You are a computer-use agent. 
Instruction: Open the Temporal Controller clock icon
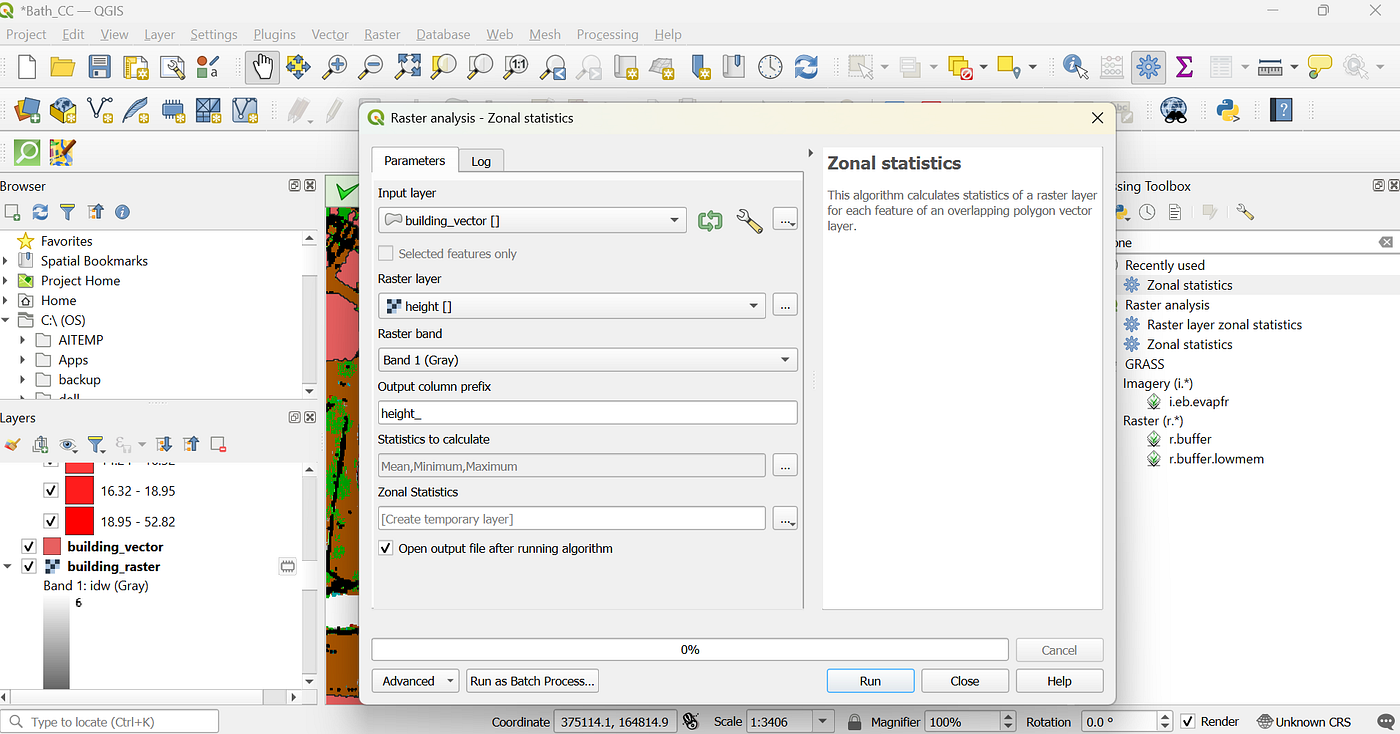770,67
